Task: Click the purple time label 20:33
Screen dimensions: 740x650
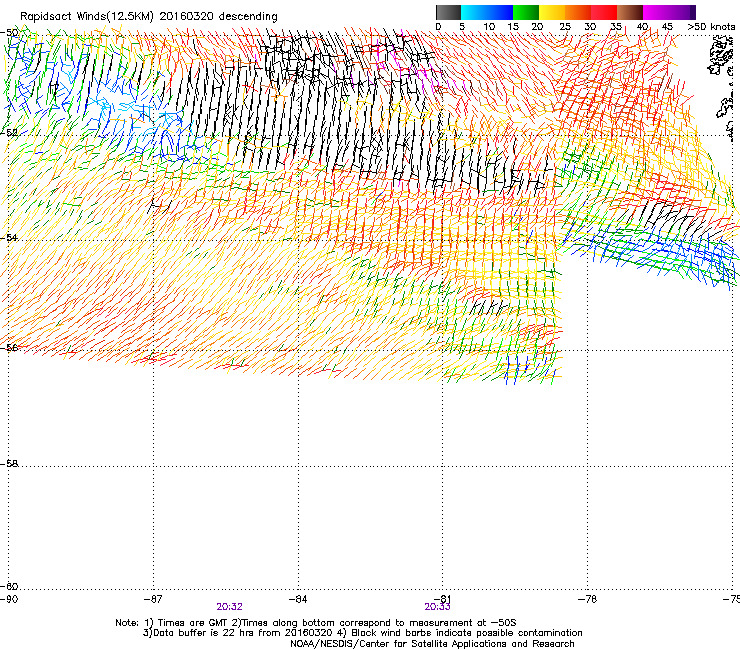Action: (437, 607)
